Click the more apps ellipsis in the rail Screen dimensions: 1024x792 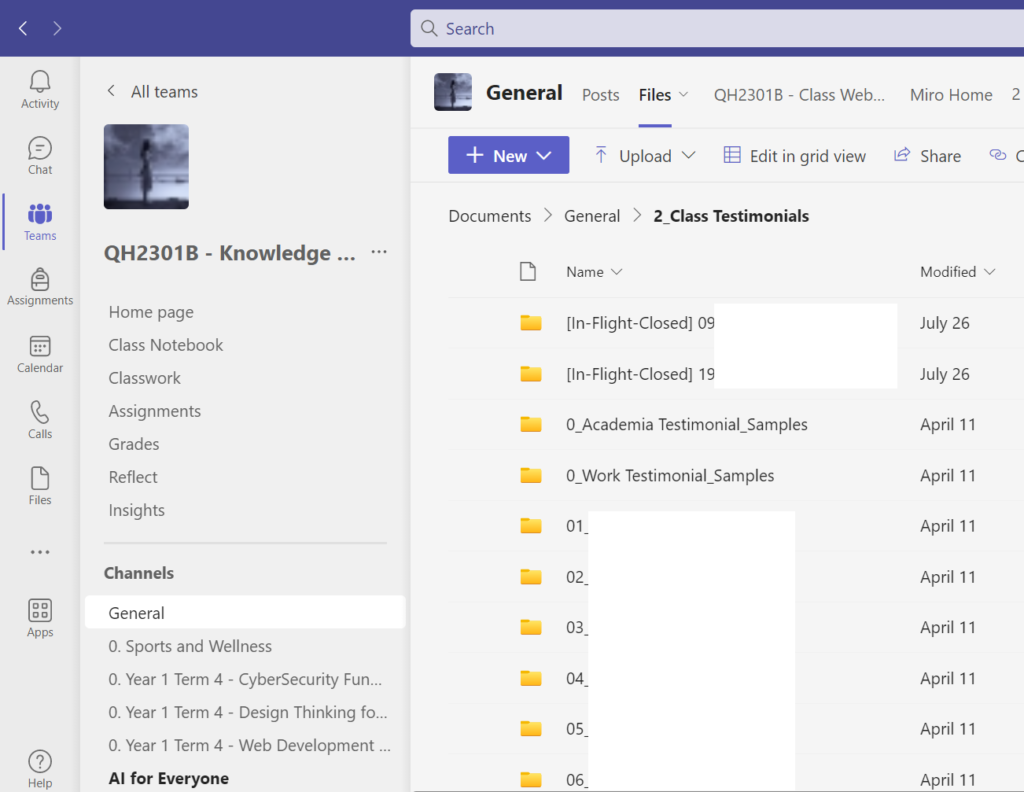(x=40, y=552)
